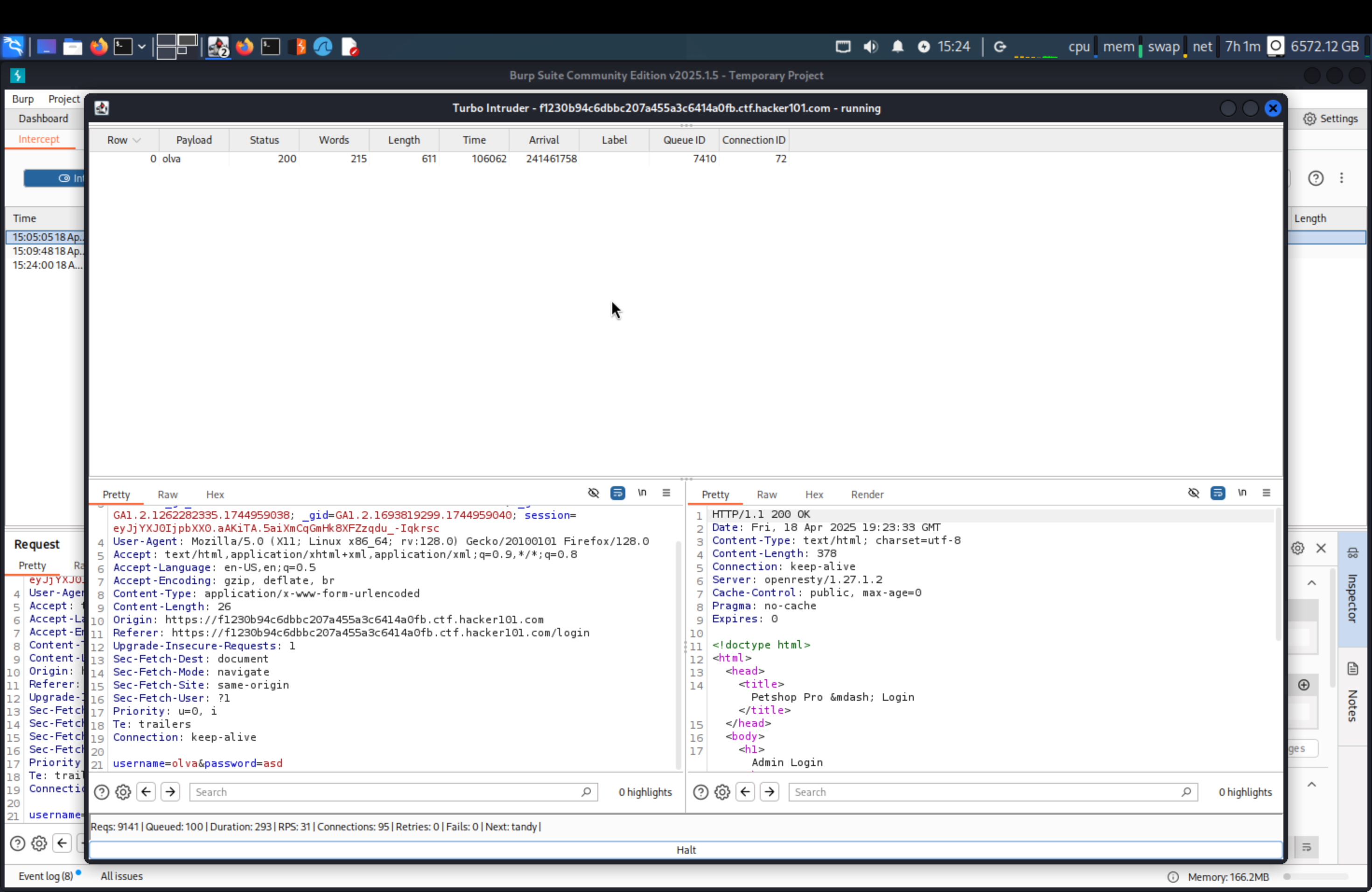Screen dimensions: 1372x892
Task: Select response Pretty tab
Action: click(x=715, y=495)
